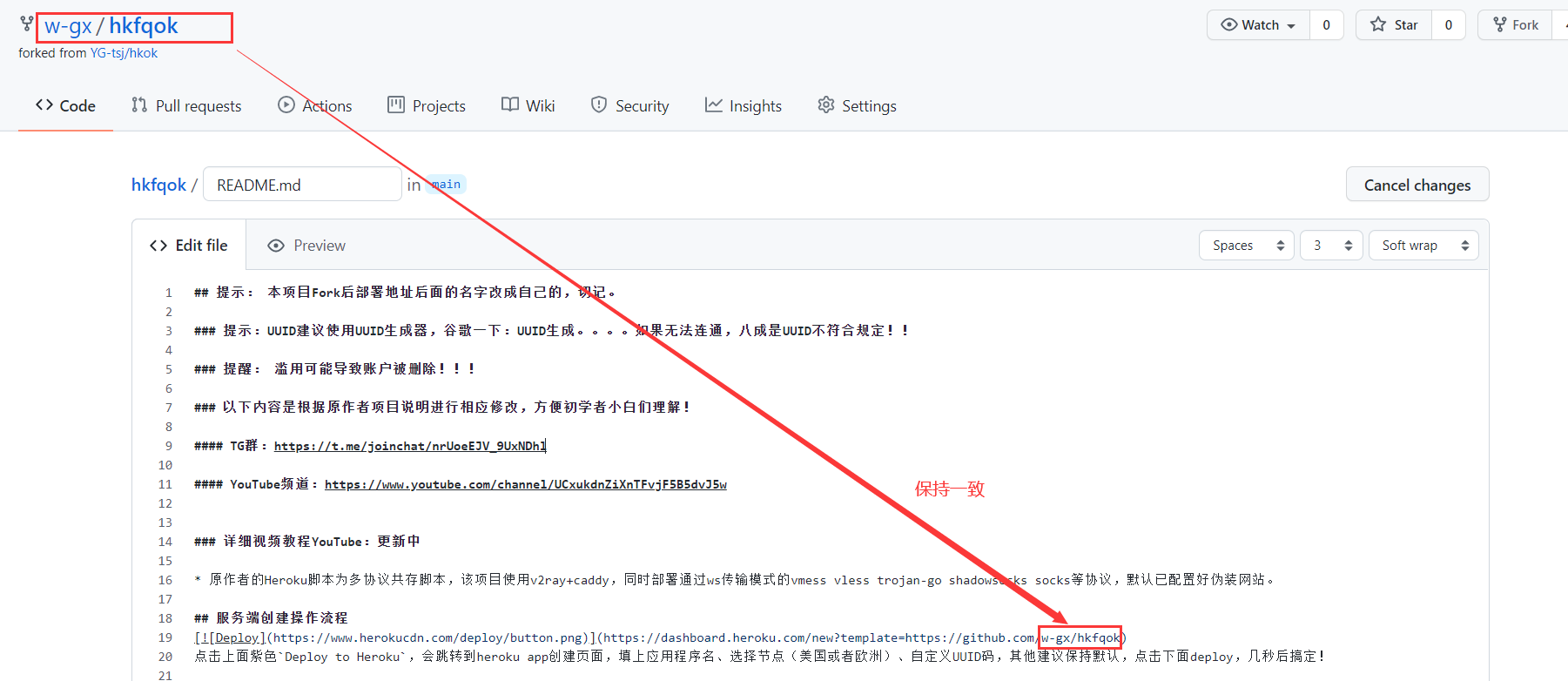Click line 5 warning text

[x=334, y=369]
